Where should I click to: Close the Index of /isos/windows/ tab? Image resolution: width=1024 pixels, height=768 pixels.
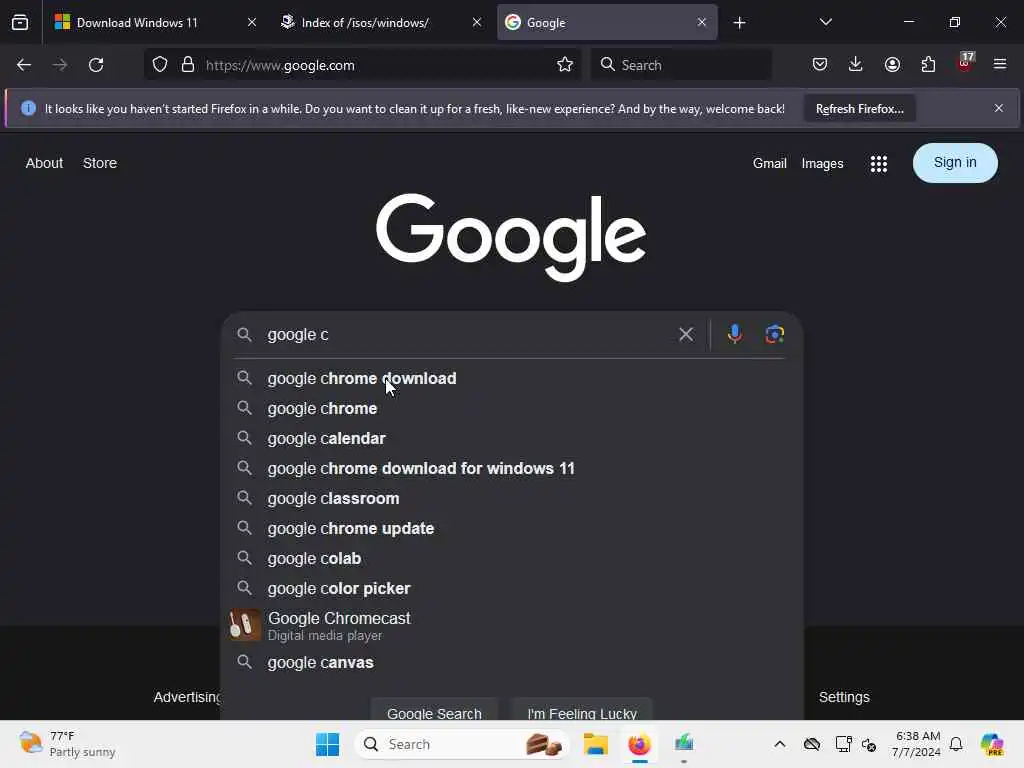pos(477,22)
